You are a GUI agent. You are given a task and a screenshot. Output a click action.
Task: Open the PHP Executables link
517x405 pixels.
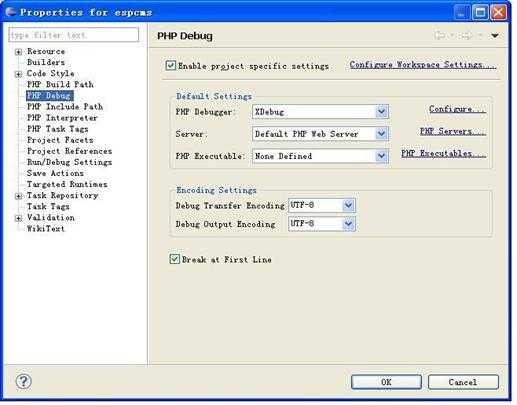tap(443, 153)
